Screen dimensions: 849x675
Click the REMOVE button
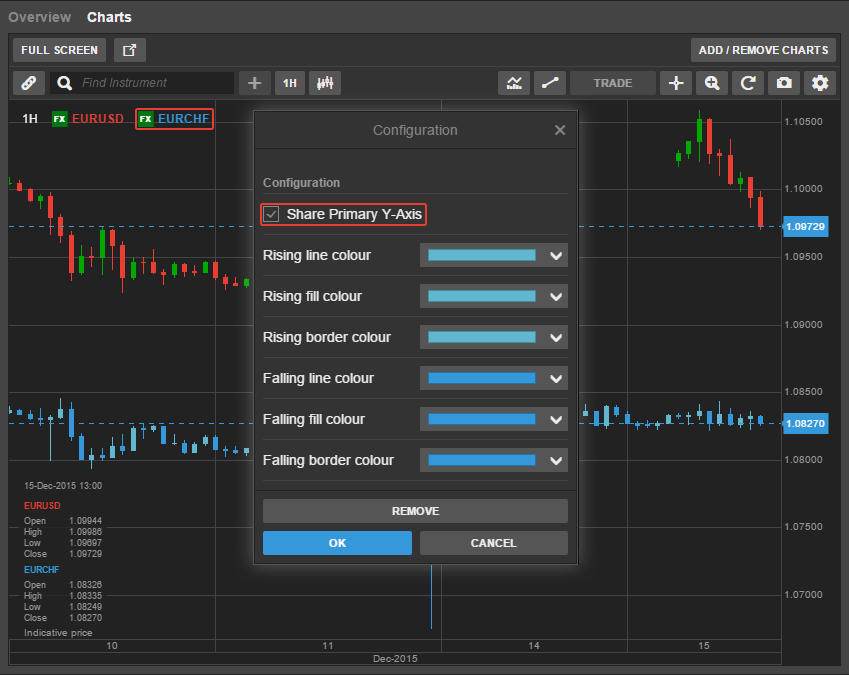(415, 511)
